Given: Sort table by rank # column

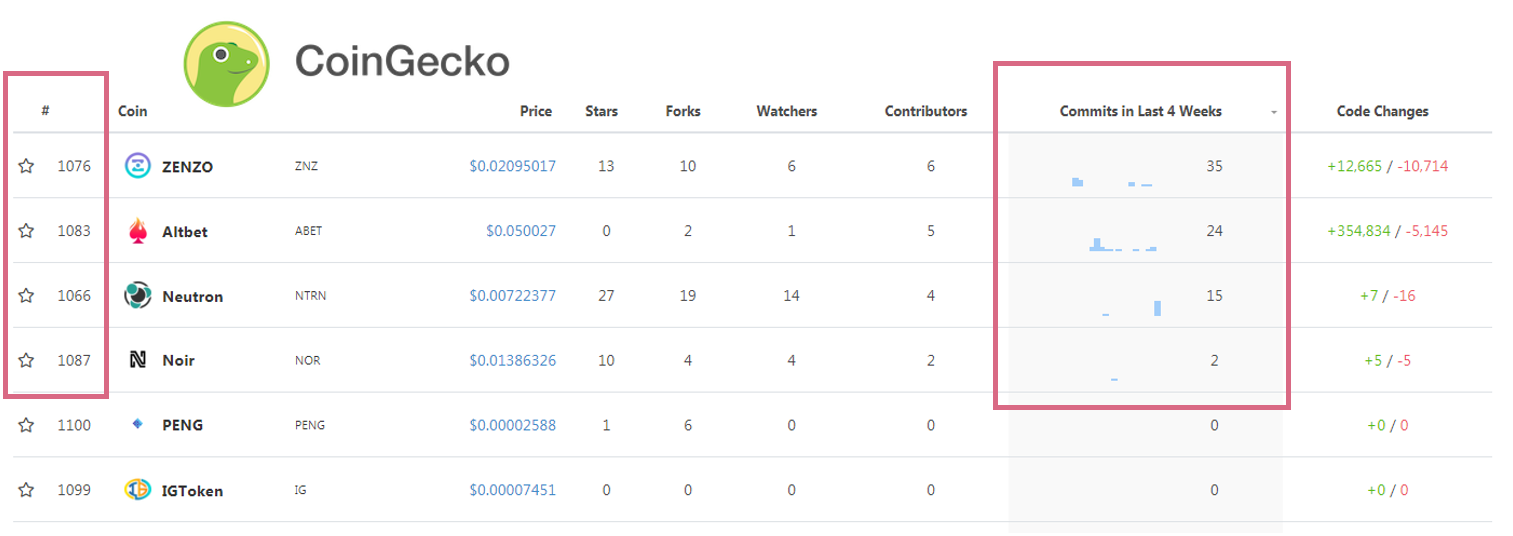Looking at the screenshot, I should pos(46,111).
